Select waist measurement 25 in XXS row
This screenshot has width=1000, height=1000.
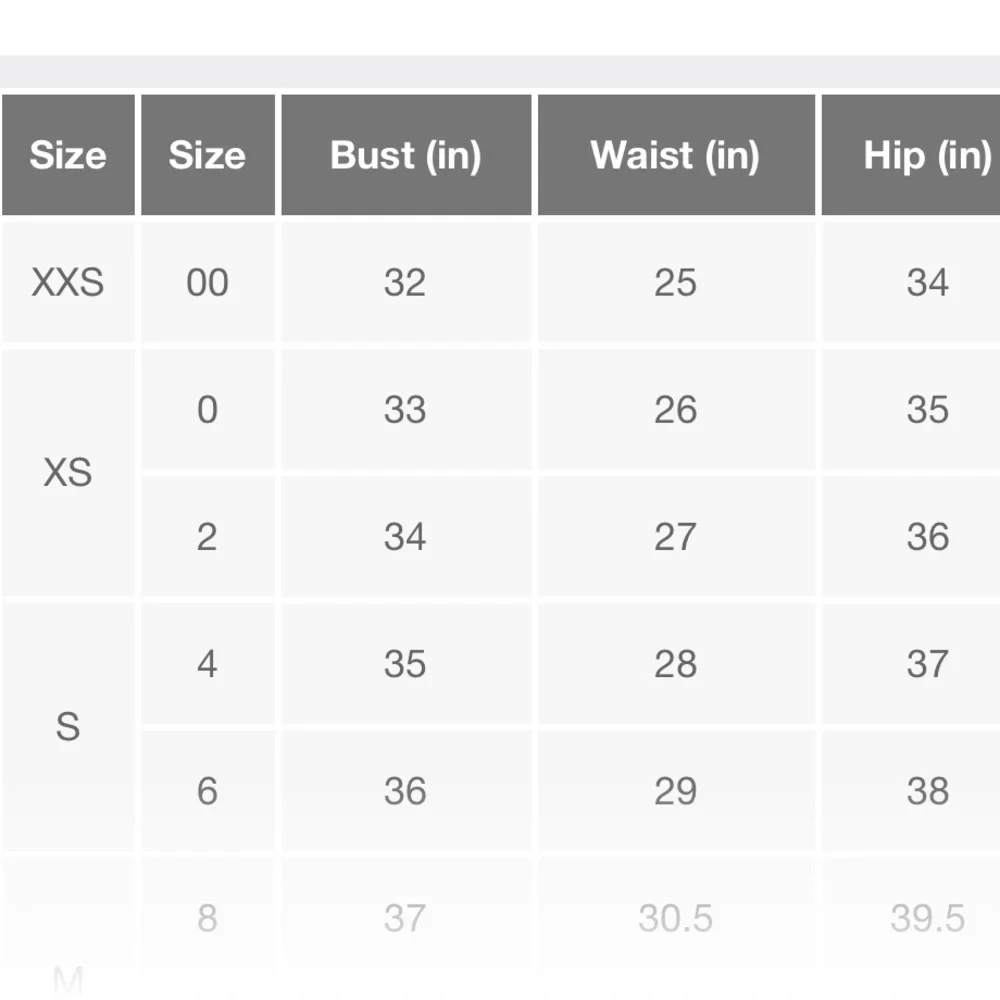(x=675, y=283)
